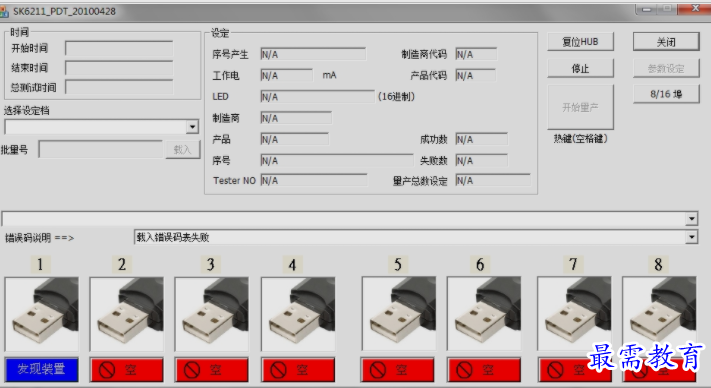Click the 开始时间 field
This screenshot has height=388, width=711.
click(x=119, y=48)
